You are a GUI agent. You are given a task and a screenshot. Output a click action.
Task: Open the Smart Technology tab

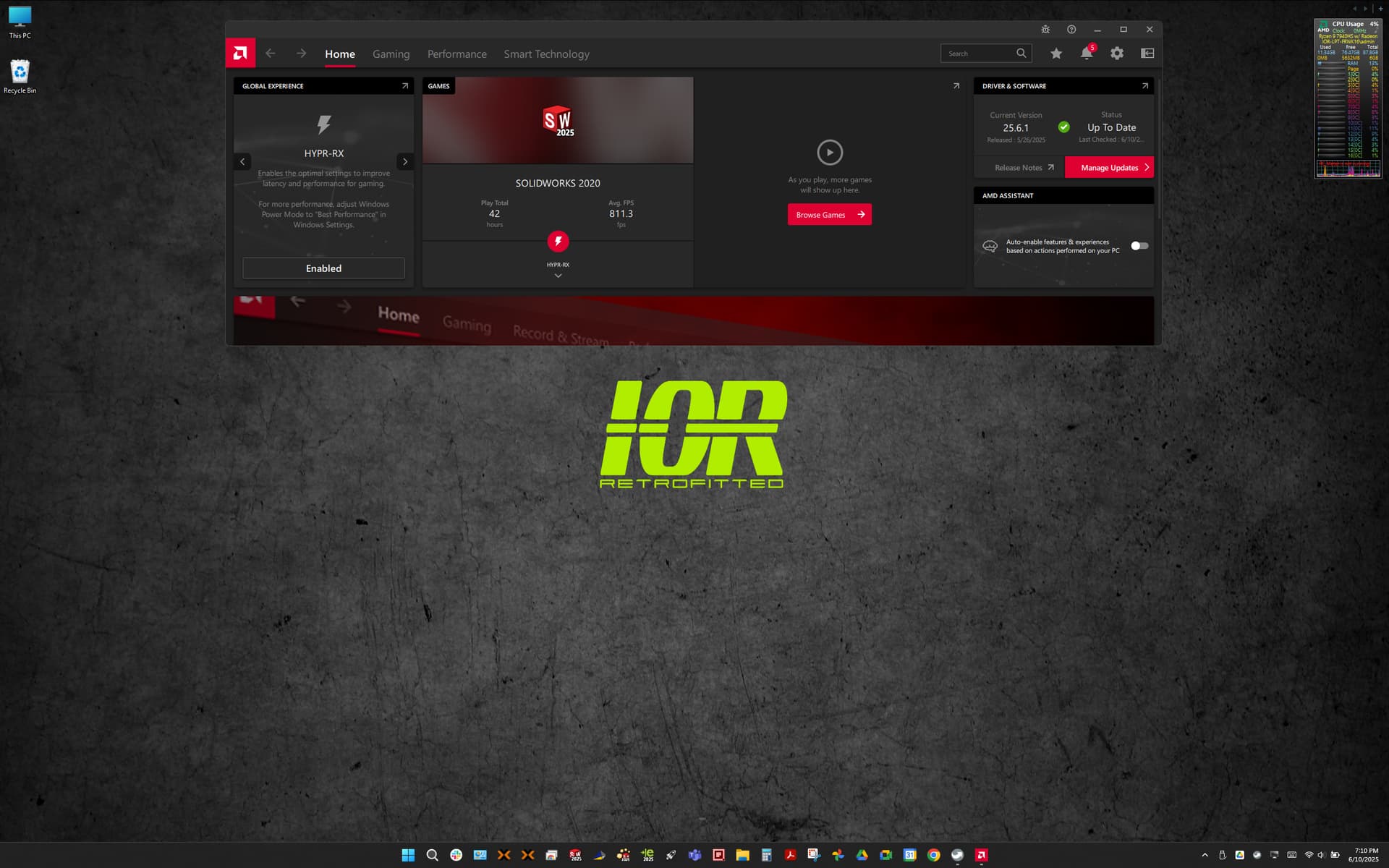[x=546, y=54]
